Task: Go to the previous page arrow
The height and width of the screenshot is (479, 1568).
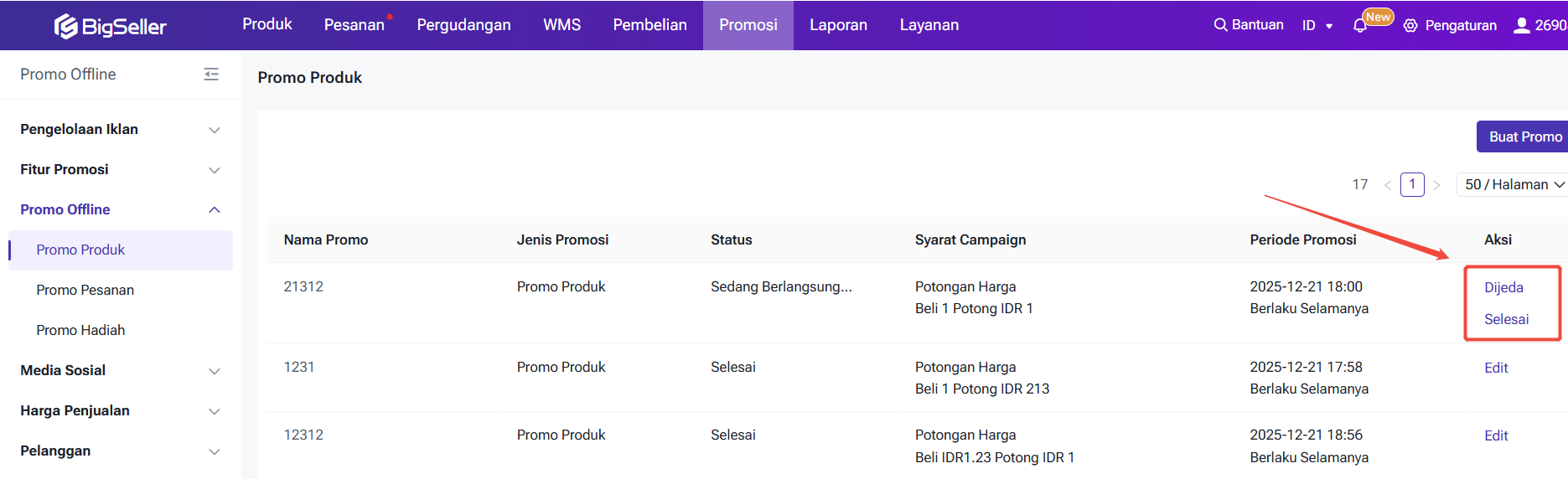Action: pos(1387,185)
